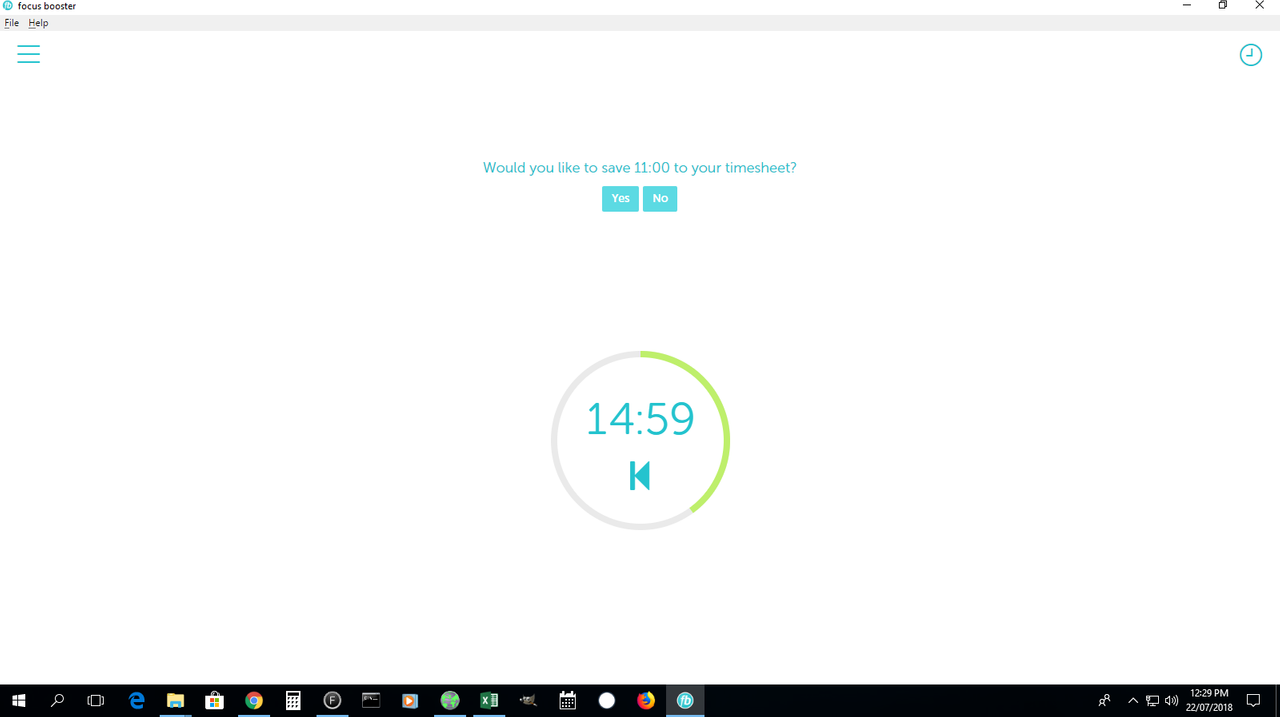Open Calculator from taskbar
The height and width of the screenshot is (717, 1280).
coord(293,701)
